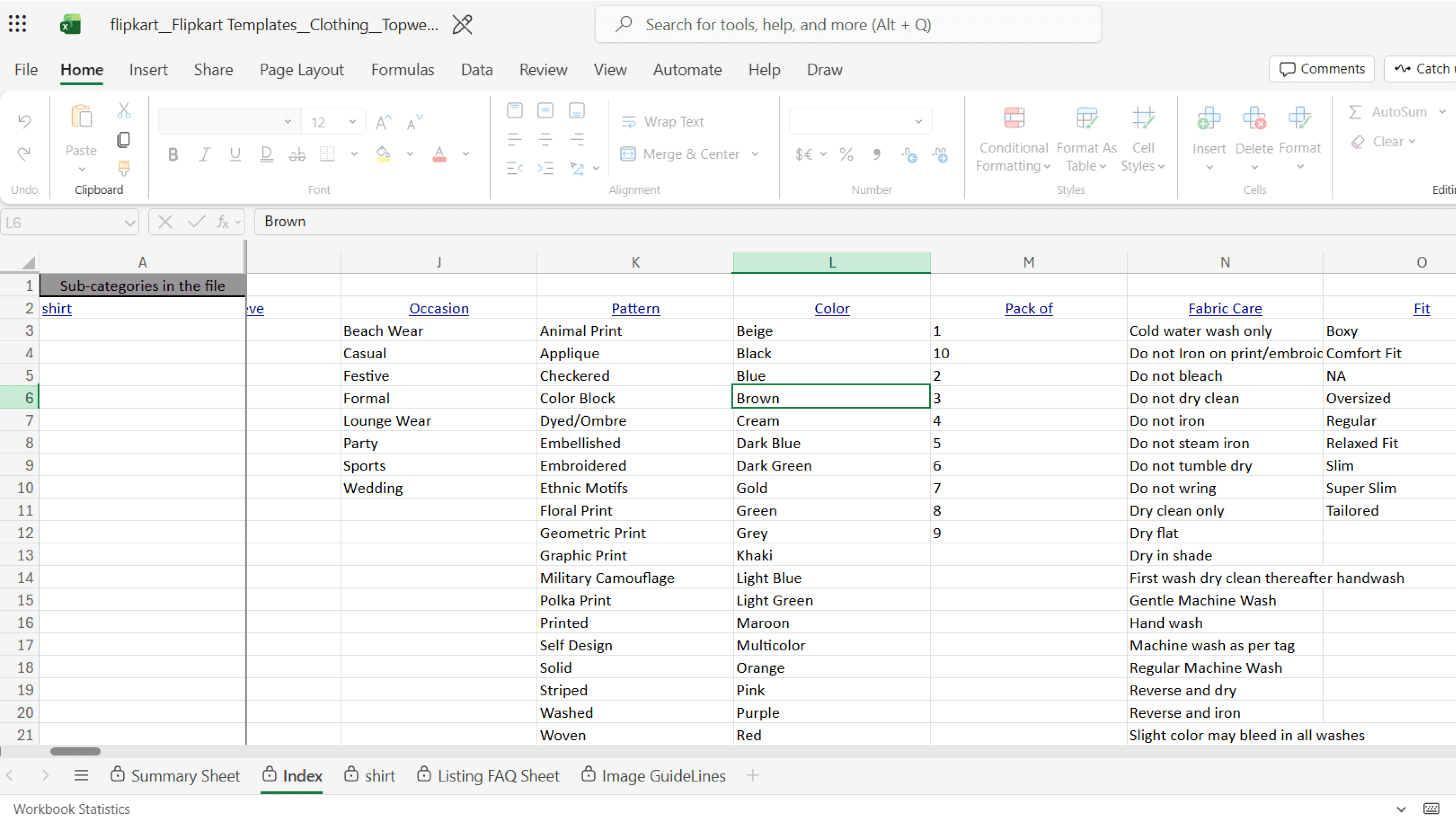Open the shirt sheet tab
Viewport: 1456px width, 819px height.
point(379,775)
